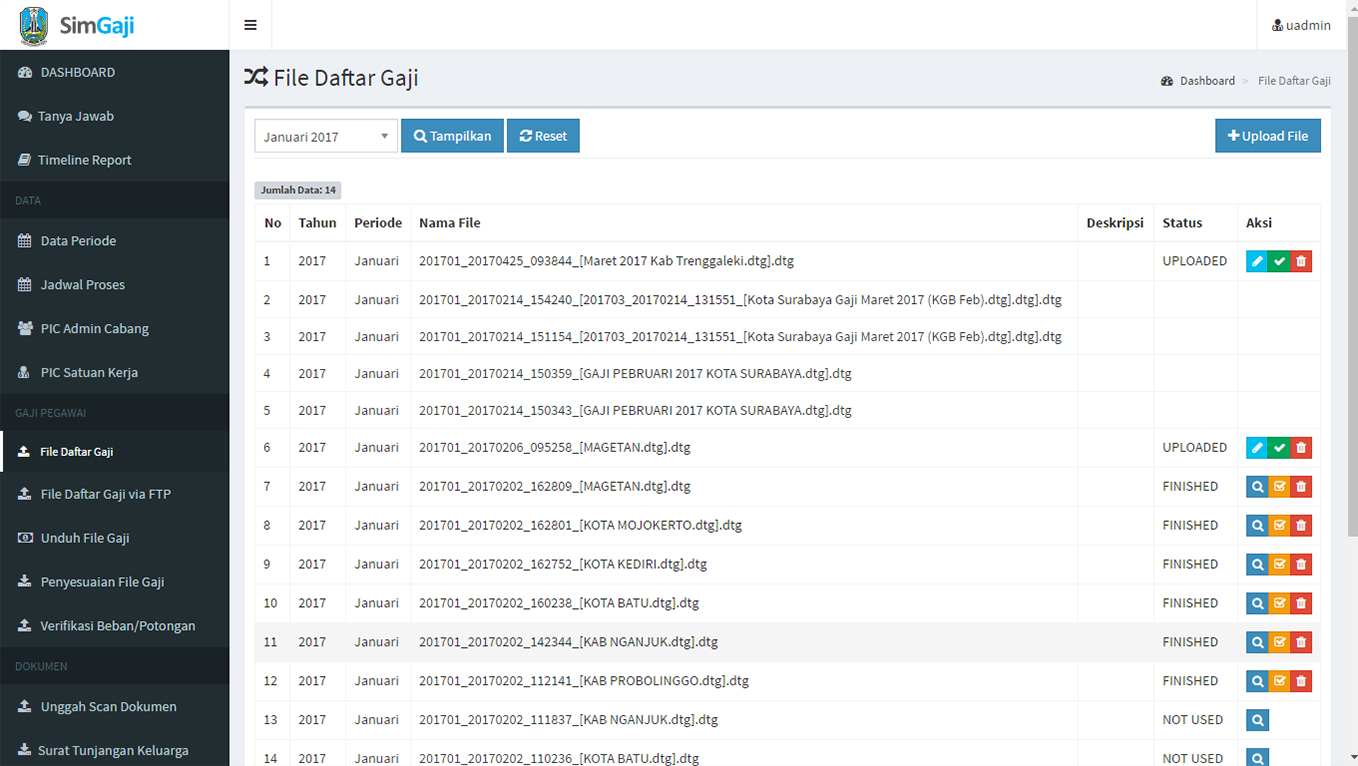This screenshot has height=766, width=1358.
Task: View row 13 KAB NGANJUK file details
Action: (x=1257, y=720)
